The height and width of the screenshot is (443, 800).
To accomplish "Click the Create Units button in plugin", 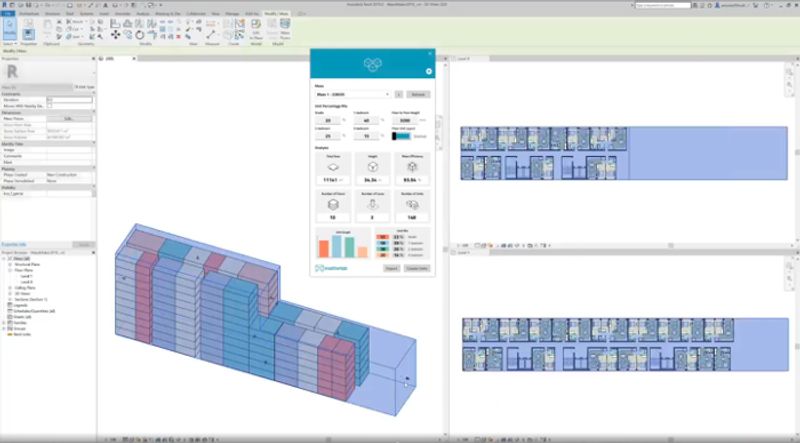I will [x=416, y=268].
